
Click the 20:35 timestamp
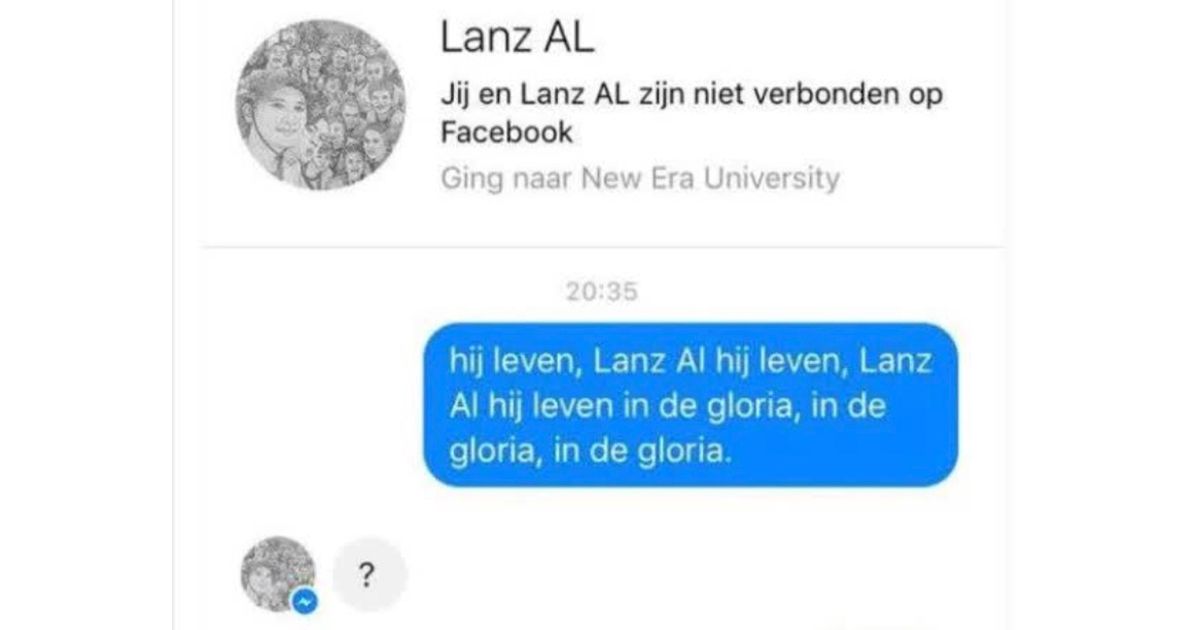[x=600, y=293]
